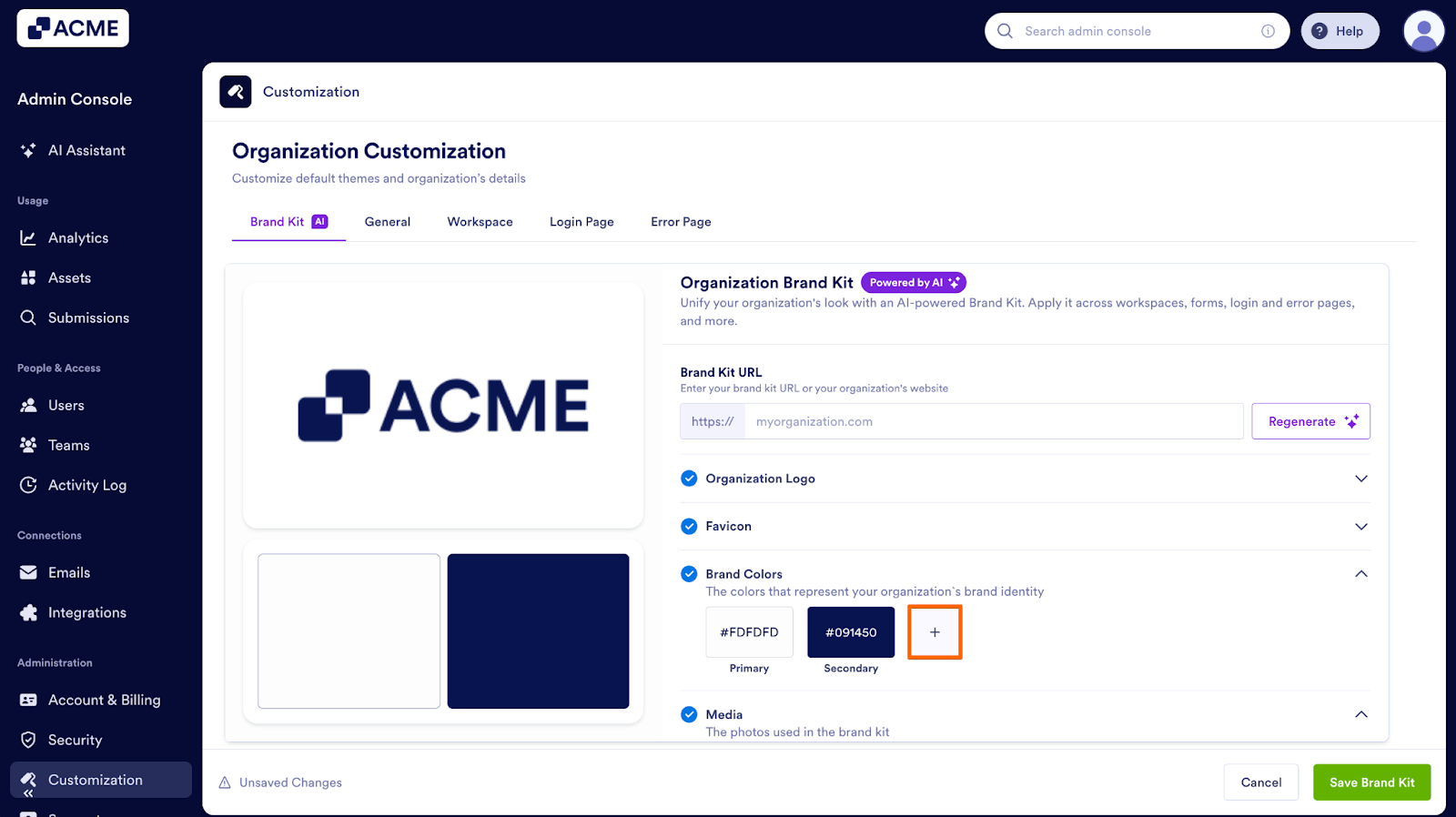Click the Organization Logo checkmark
The height and width of the screenshot is (817, 1456).
point(689,479)
